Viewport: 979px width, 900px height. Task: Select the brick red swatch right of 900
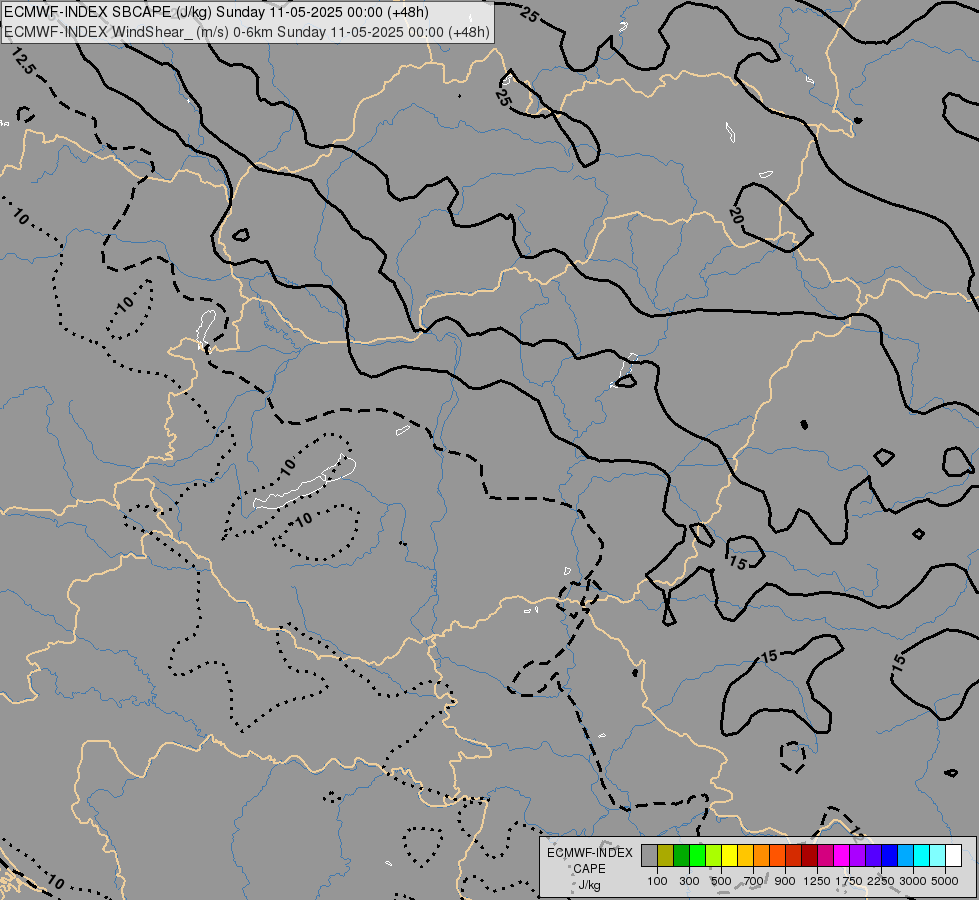point(794,856)
